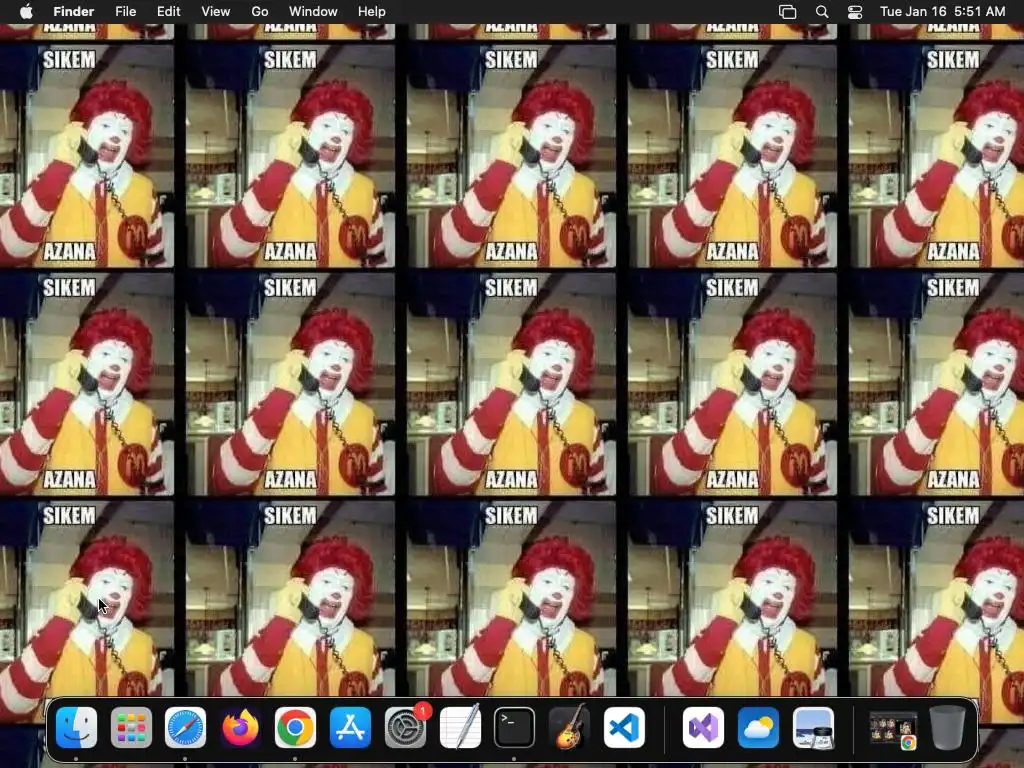The image size is (1024, 768).
Task: Open Spotlight search magnifier icon
Action: pyautogui.click(x=822, y=12)
